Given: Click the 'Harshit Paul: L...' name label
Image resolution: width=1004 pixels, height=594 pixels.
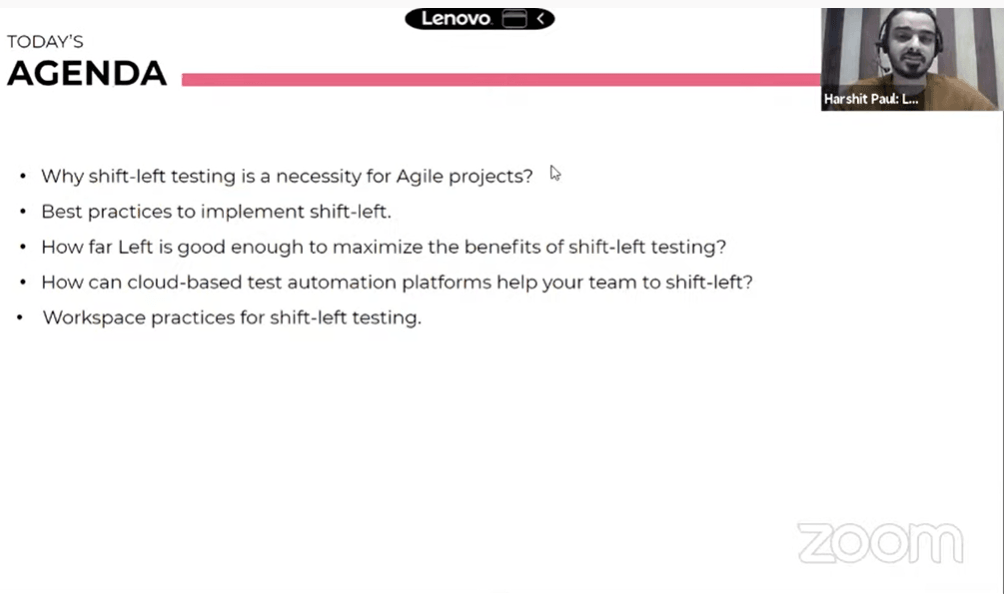Looking at the screenshot, I should click(871, 99).
